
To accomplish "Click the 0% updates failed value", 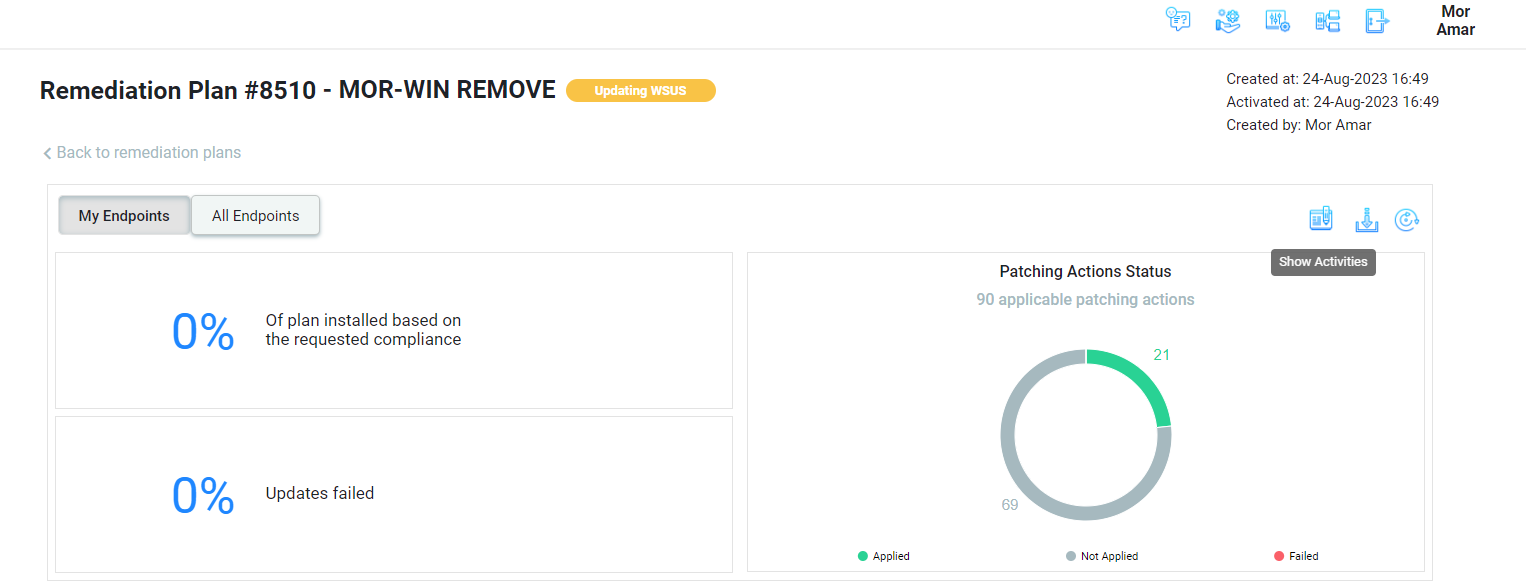I will tap(203, 495).
